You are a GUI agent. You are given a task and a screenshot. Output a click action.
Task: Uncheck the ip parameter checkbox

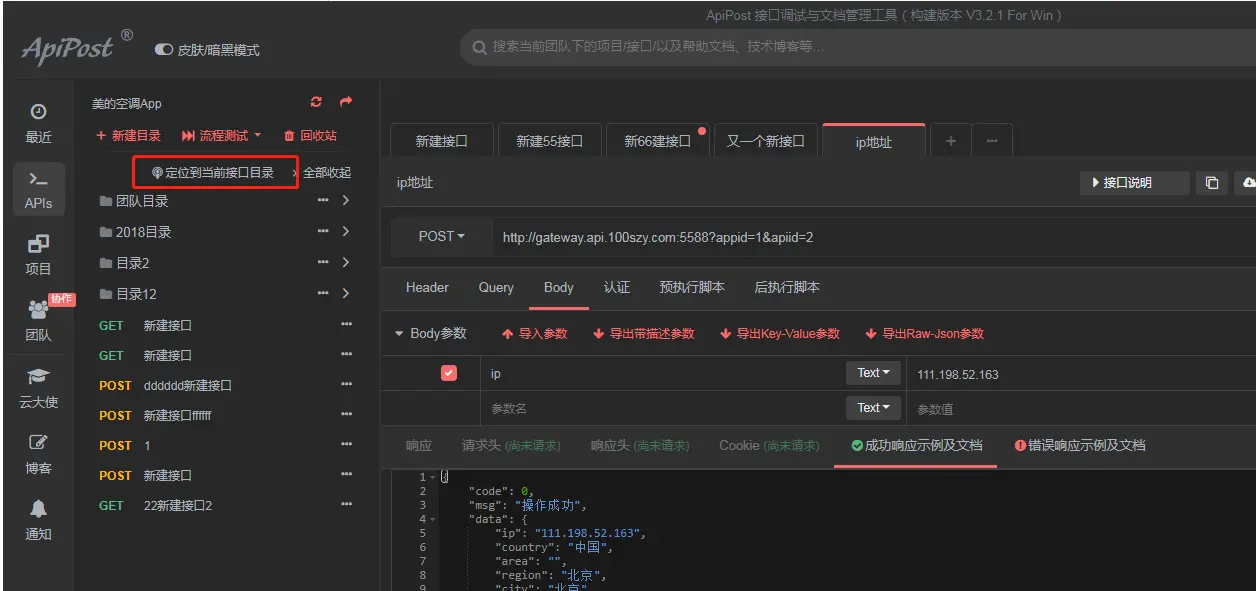(x=449, y=373)
